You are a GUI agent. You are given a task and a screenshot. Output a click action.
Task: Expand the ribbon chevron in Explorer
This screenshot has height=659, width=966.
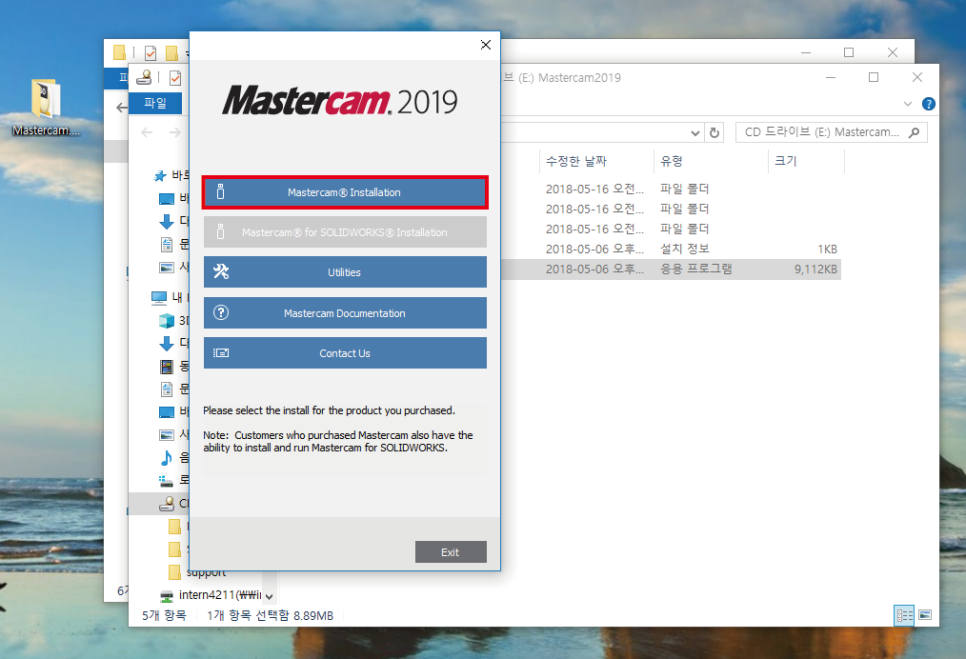907,104
